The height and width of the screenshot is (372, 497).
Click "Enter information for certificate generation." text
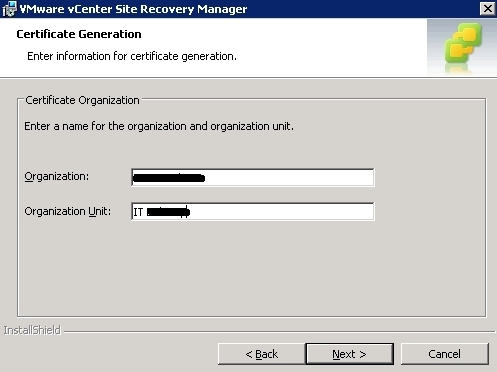click(x=132, y=56)
